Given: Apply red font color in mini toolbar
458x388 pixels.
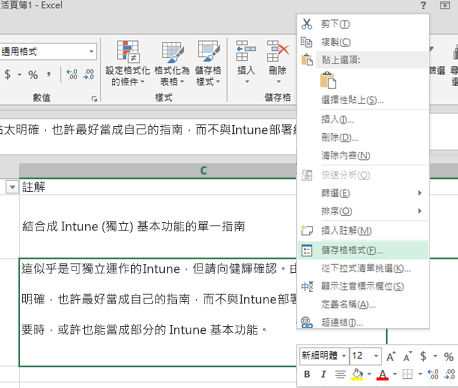Looking at the screenshot, I should tap(382, 375).
